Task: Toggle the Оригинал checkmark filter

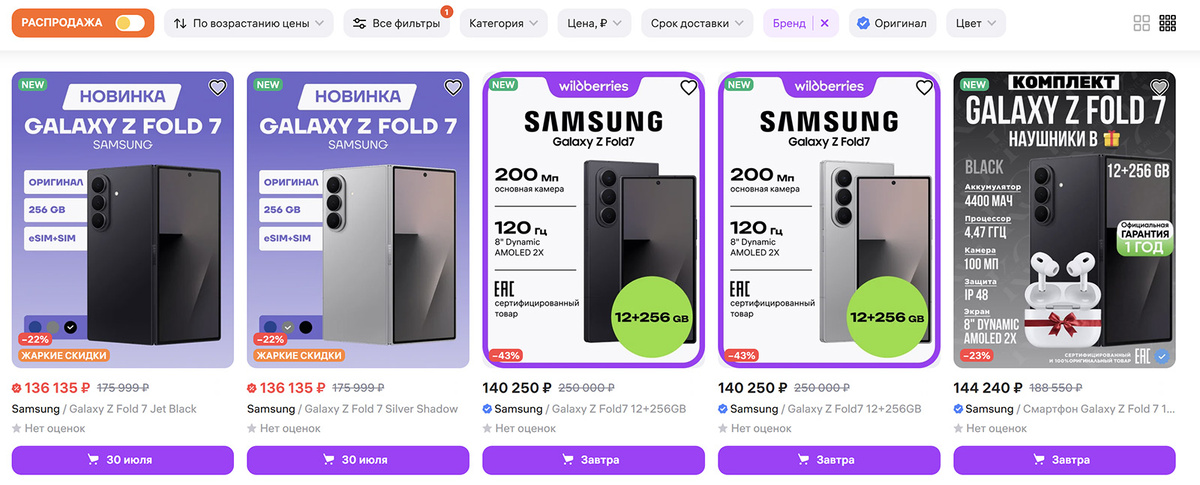Action: pos(892,23)
